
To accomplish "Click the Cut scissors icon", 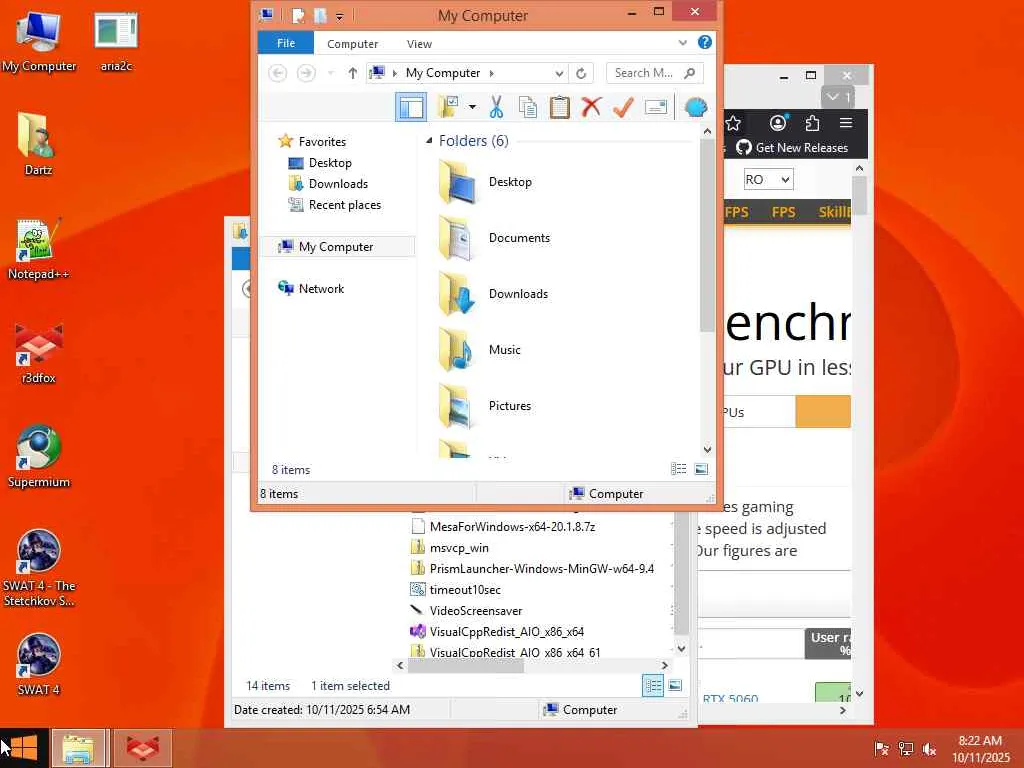I will pos(496,107).
